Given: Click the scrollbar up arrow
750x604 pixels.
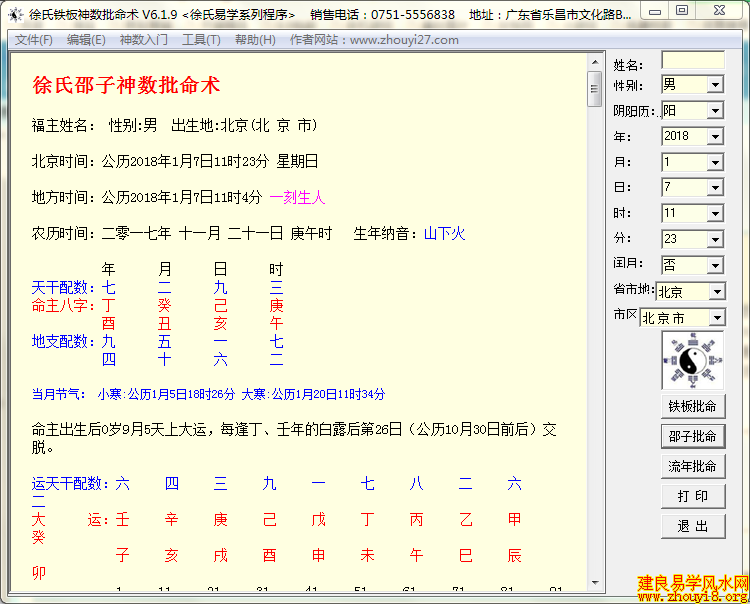Looking at the screenshot, I should point(595,62).
